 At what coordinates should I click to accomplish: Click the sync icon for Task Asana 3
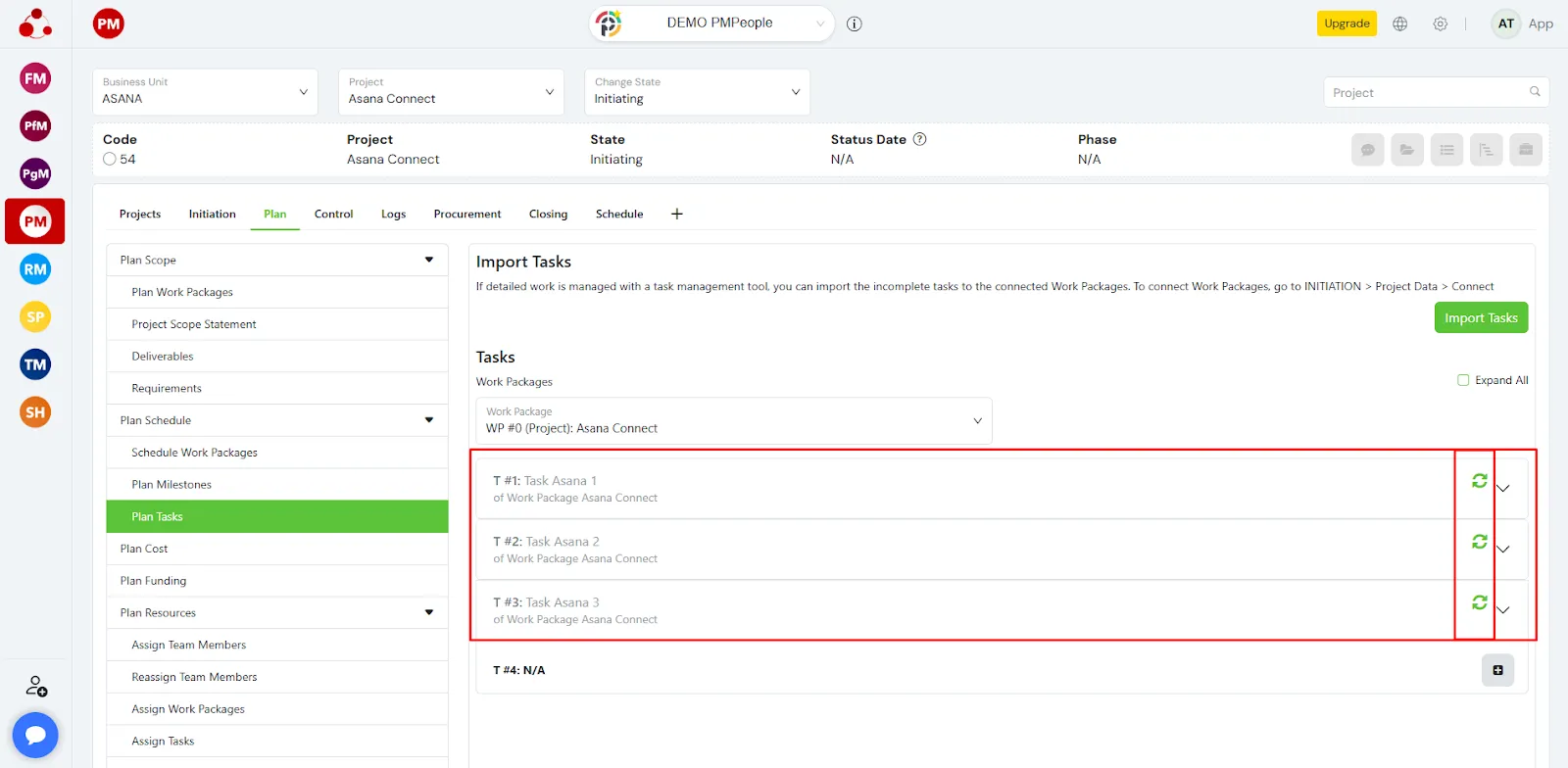point(1479,602)
